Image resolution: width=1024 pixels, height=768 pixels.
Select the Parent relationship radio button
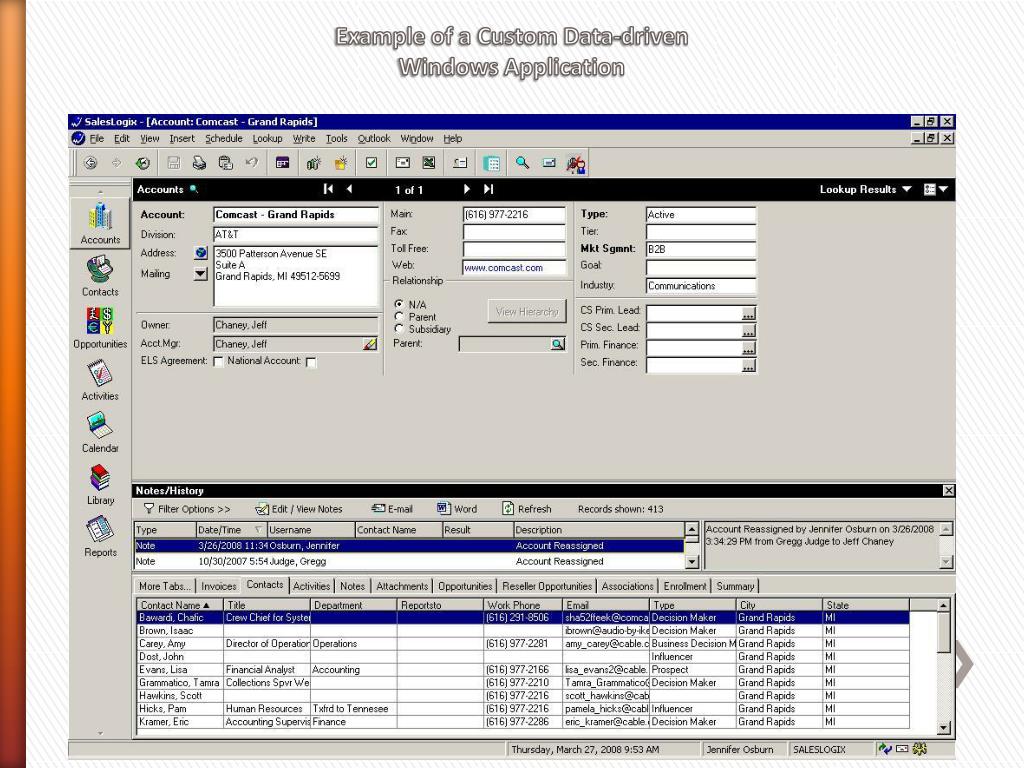(399, 317)
